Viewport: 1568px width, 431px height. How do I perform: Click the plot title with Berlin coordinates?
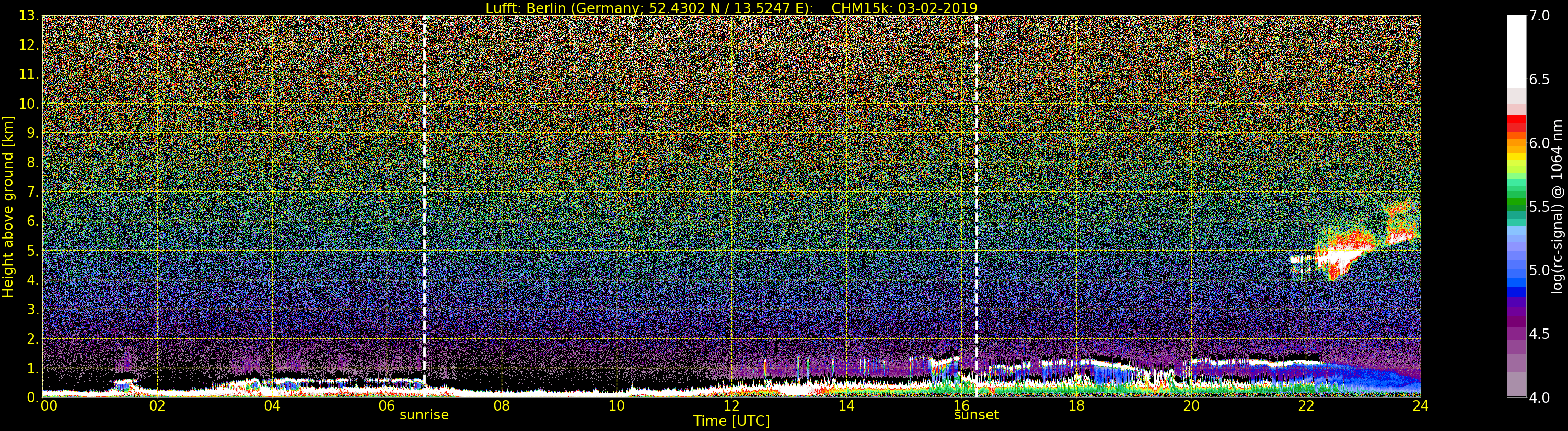tap(731, 8)
